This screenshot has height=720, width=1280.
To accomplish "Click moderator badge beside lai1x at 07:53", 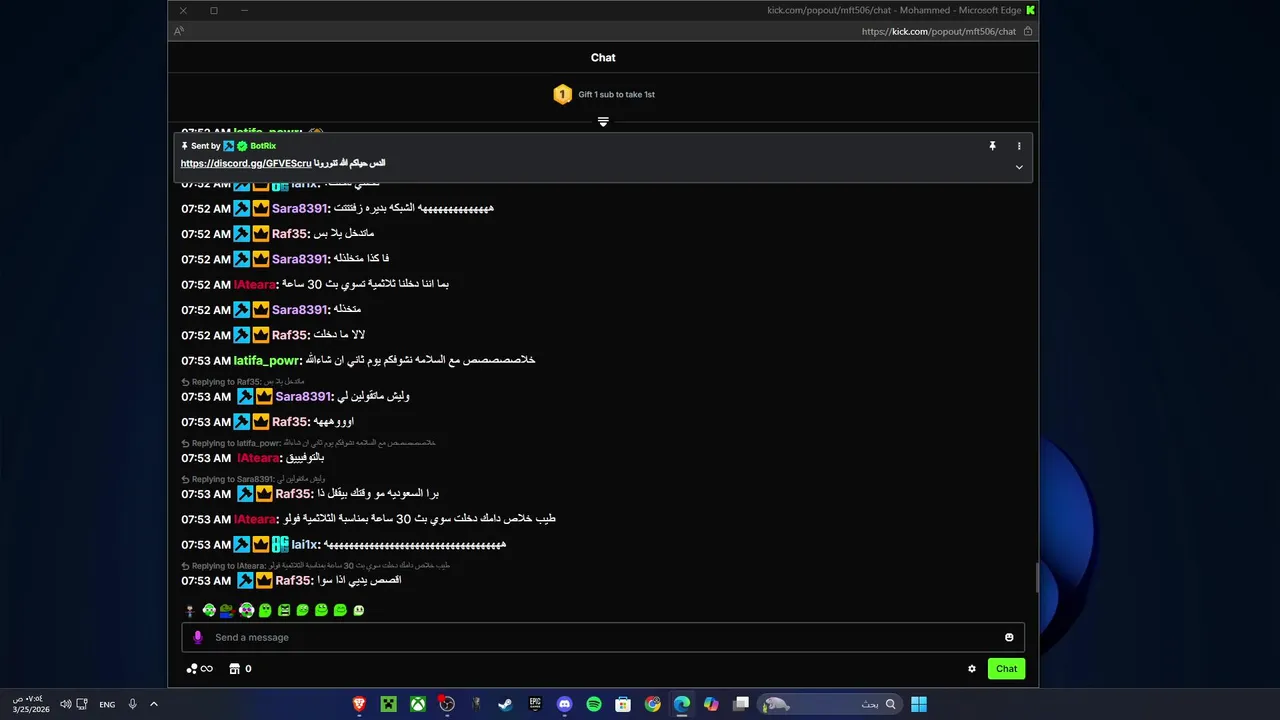I will tap(241, 545).
